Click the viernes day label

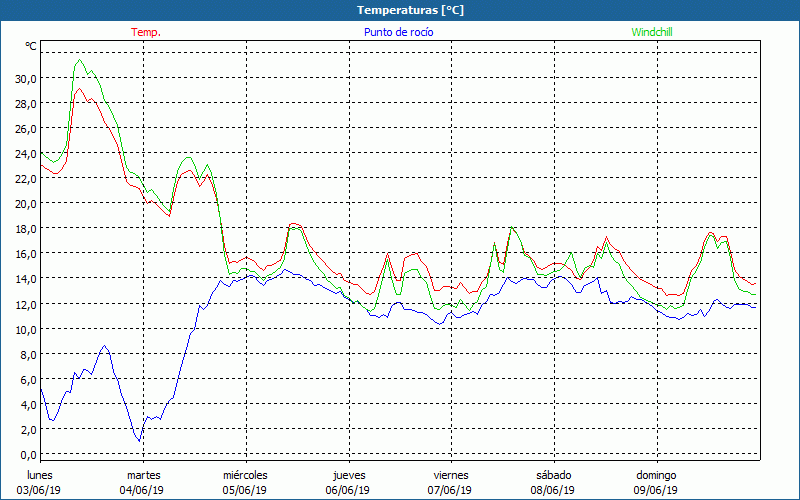pyautogui.click(x=451, y=475)
